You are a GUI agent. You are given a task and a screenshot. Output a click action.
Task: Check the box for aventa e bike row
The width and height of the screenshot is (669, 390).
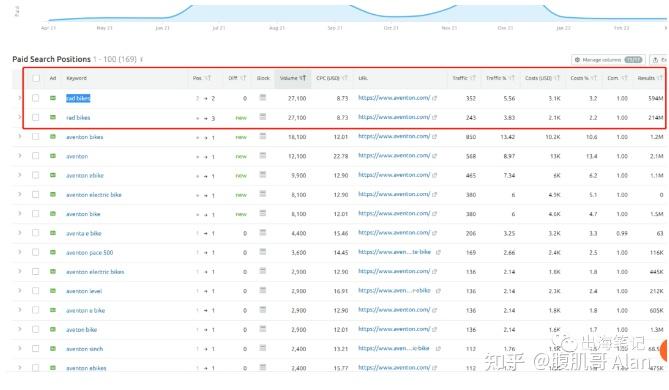36,233
